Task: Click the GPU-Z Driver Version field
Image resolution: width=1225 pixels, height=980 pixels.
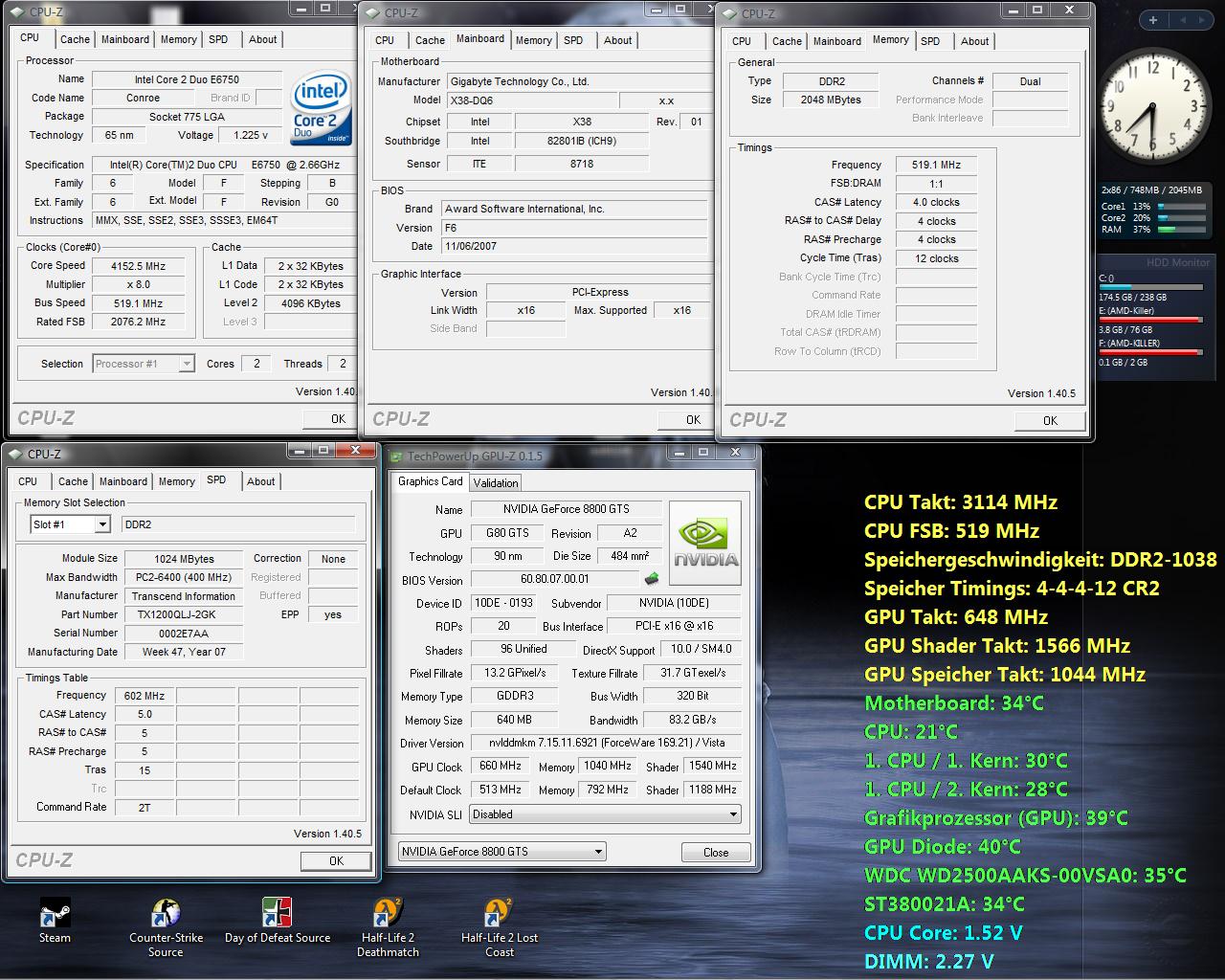Action: click(605, 743)
